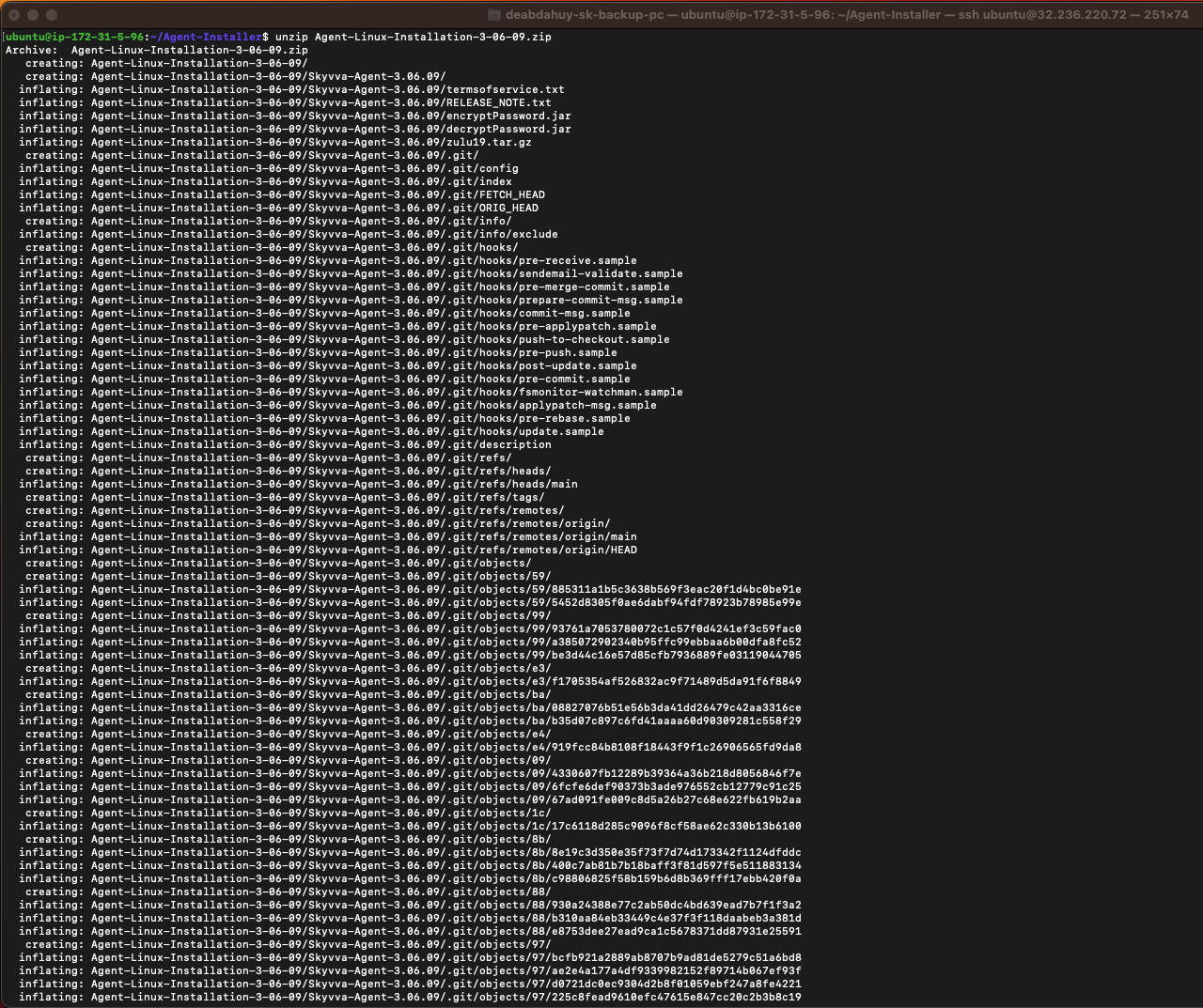Select the object line 'objects/1c/17c6118d28...'
Screen dimensions: 1203x1008
(410, 826)
